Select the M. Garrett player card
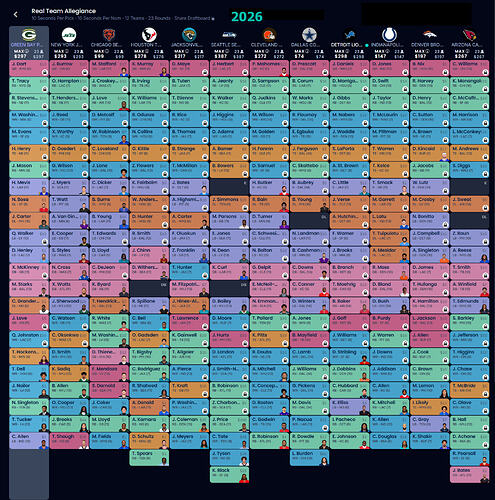 pos(389,204)
